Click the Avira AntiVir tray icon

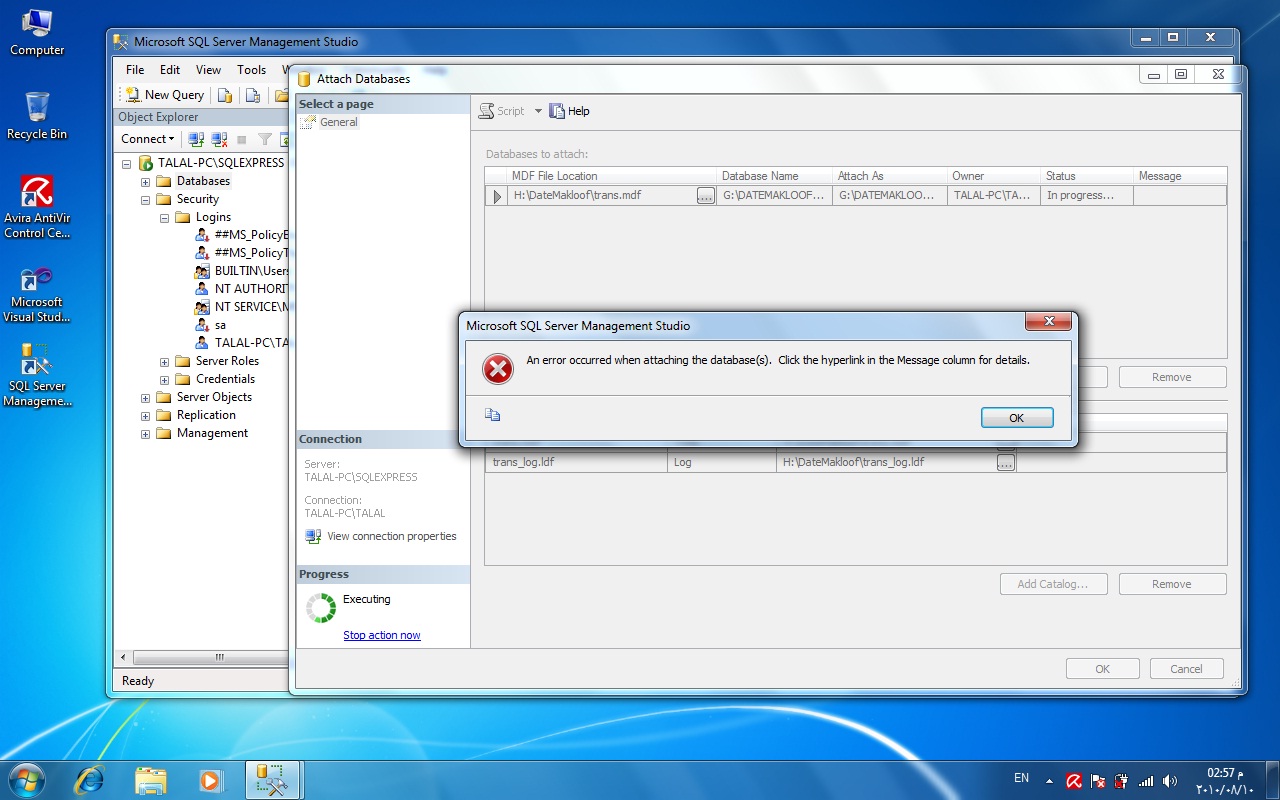point(1073,781)
